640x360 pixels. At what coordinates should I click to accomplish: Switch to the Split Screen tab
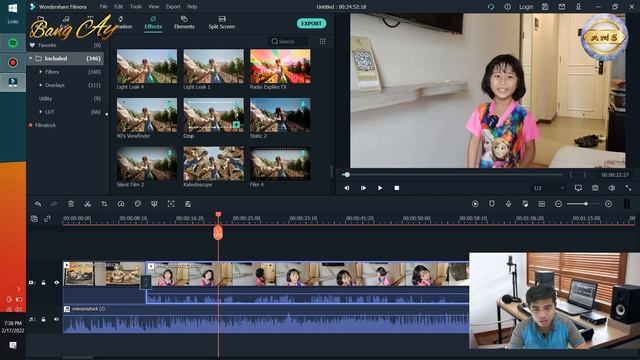(222, 23)
